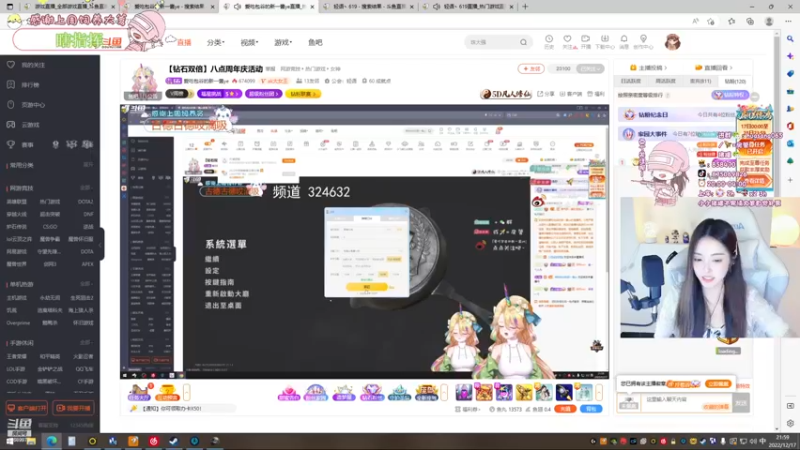Click the site search input field
This screenshot has width=800, height=450.
click(x=492, y=42)
